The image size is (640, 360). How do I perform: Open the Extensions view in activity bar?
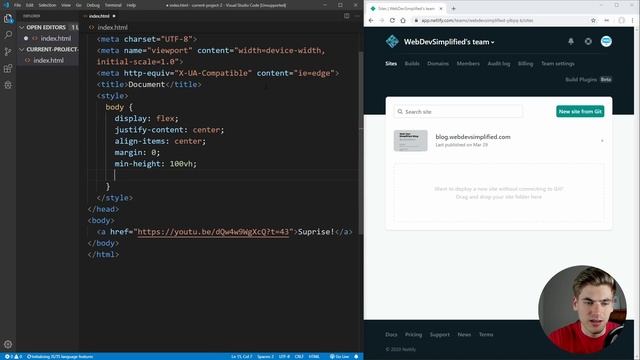pos(8,68)
